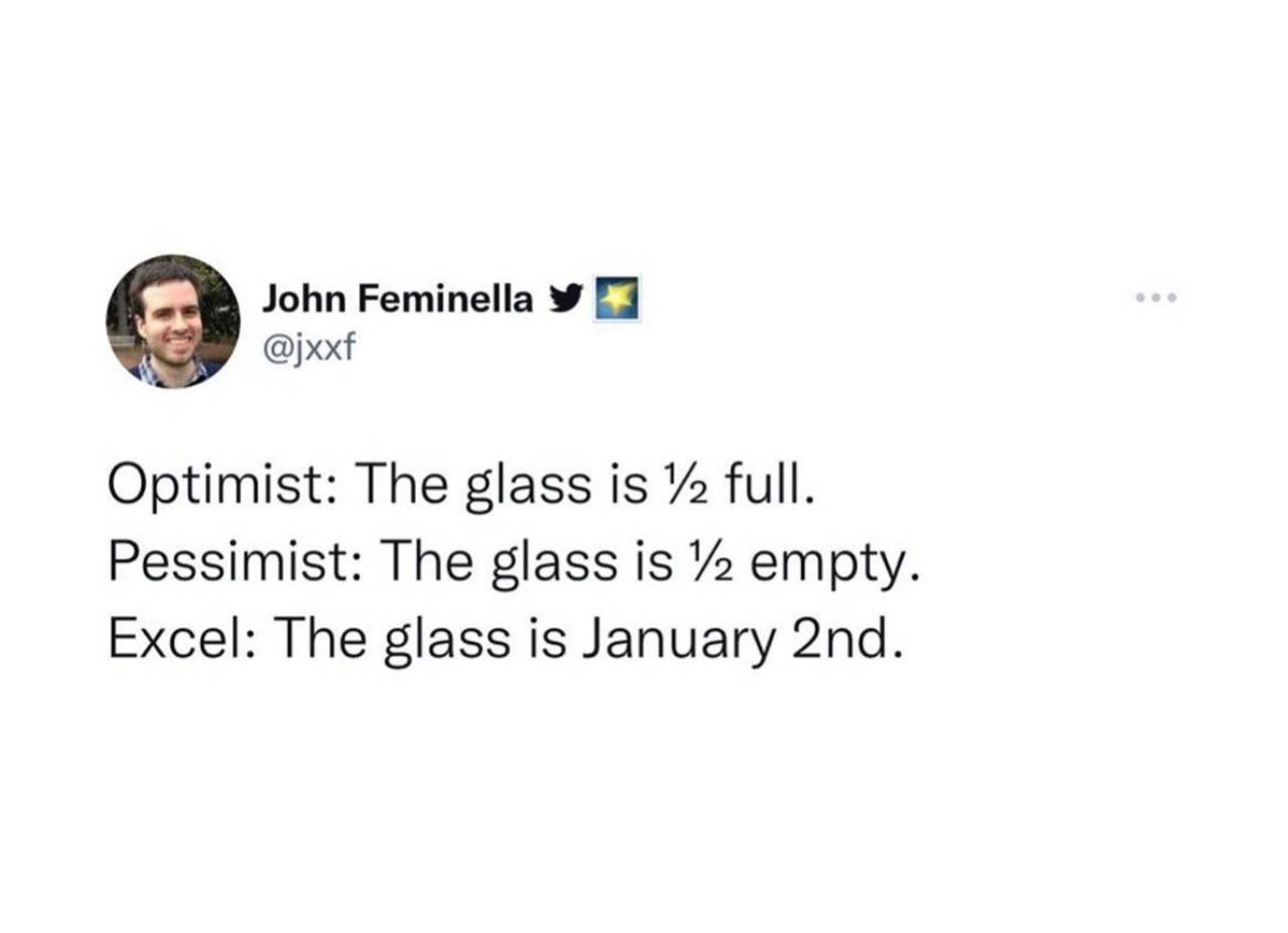Open the John Feminella display name link

click(397, 299)
